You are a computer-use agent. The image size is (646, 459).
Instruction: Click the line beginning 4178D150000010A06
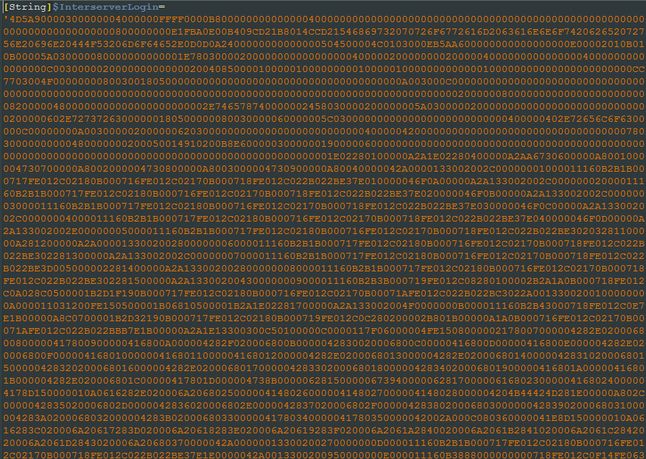coord(325,392)
